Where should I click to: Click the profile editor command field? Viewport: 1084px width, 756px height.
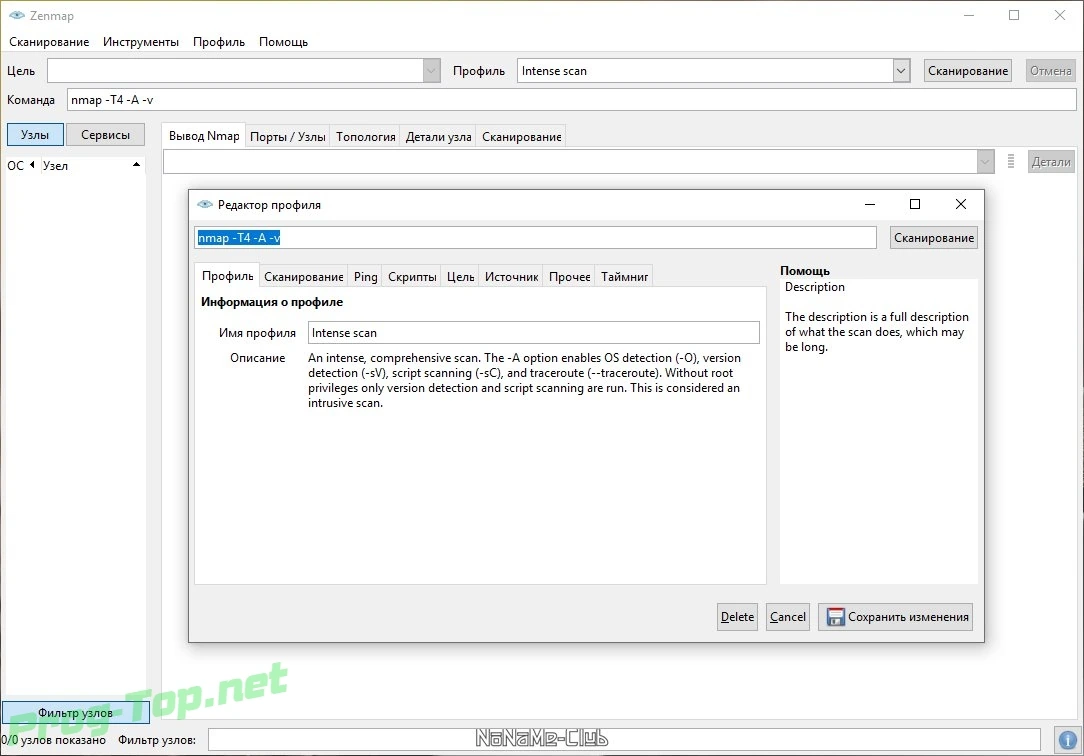pos(535,238)
